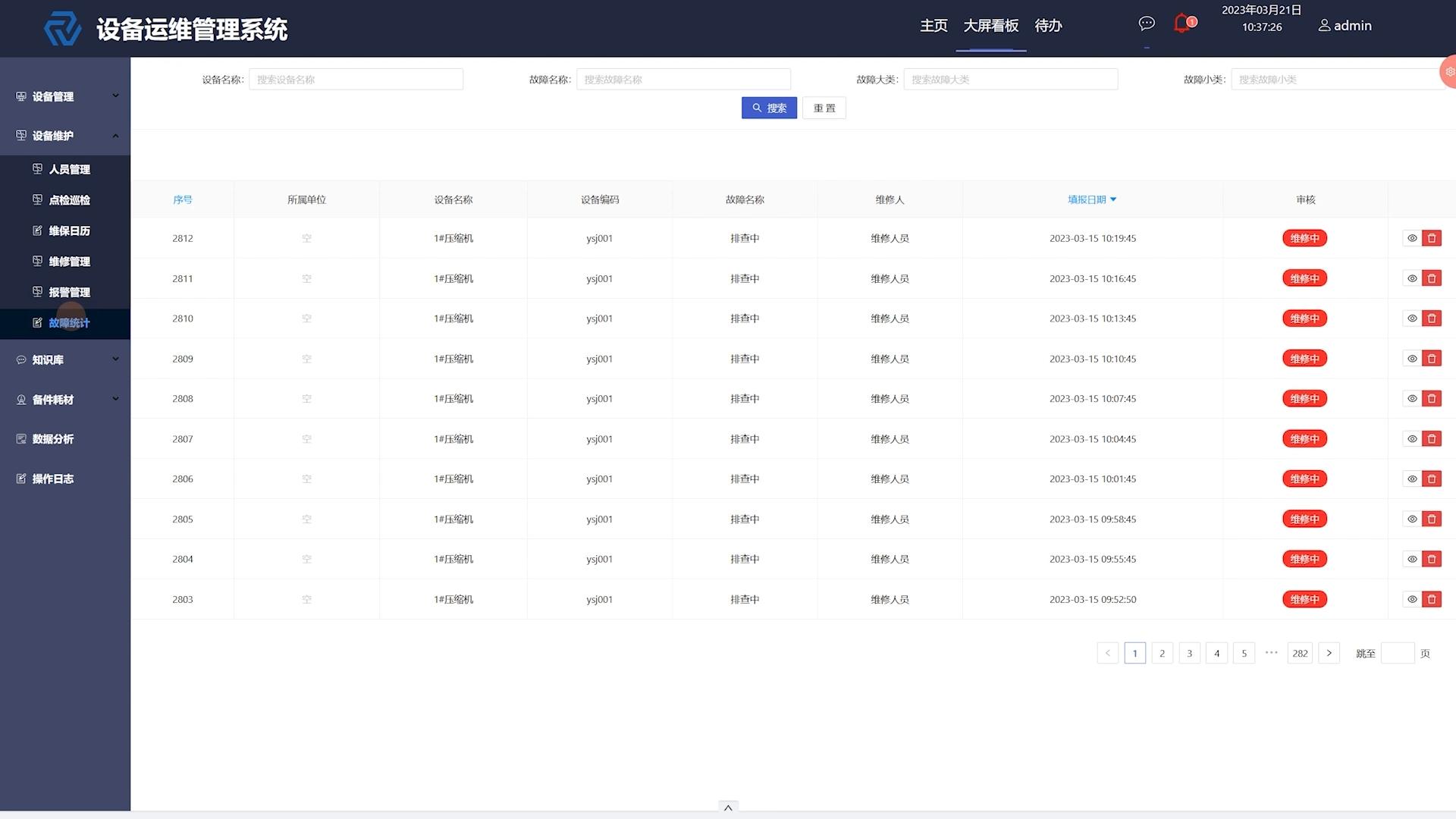The image size is (1456, 819).
Task: View details of row 2810 eye icon
Action: tap(1412, 318)
